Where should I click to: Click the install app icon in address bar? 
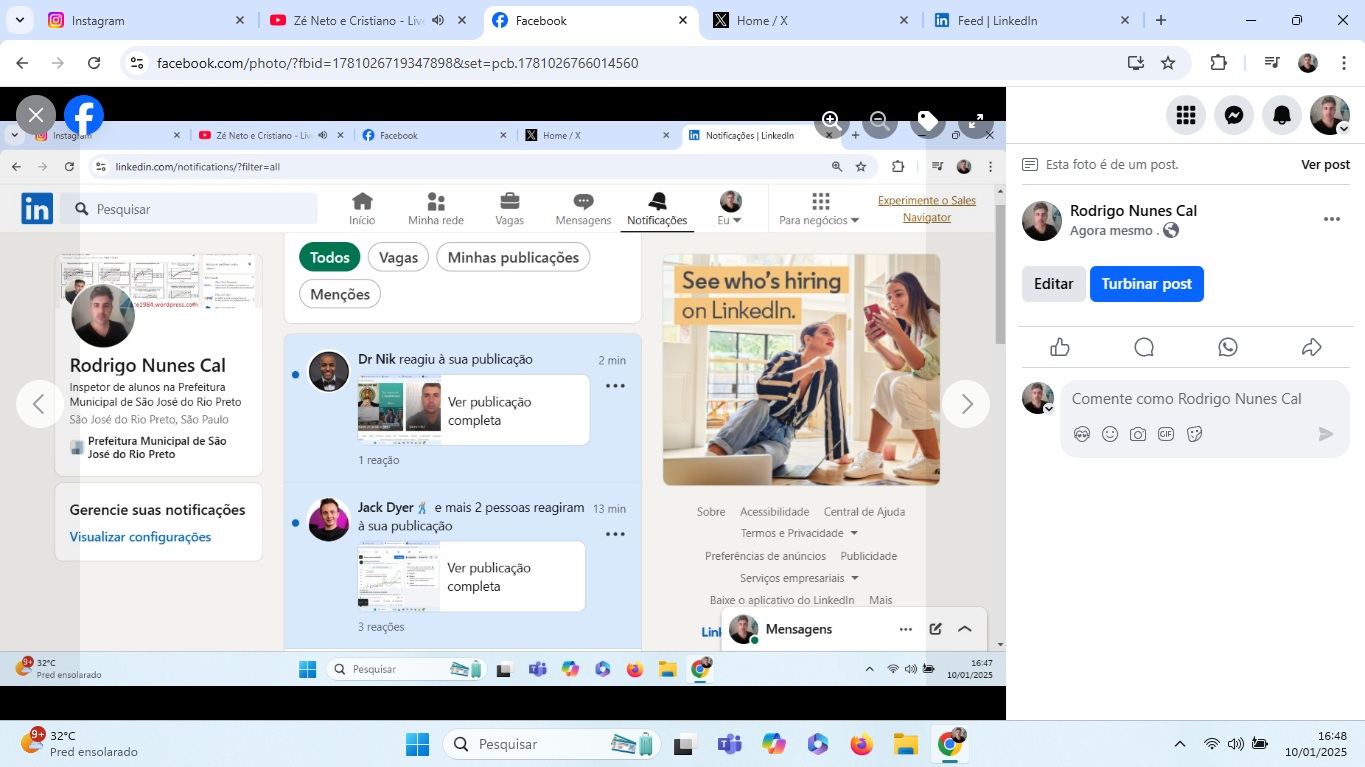coord(1135,63)
